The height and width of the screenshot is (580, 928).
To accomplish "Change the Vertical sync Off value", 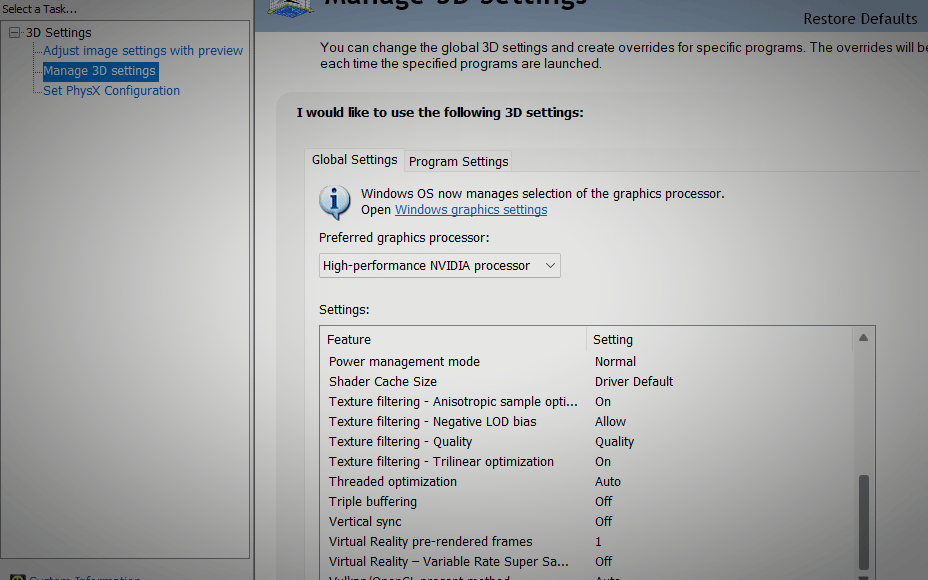I will (x=604, y=522).
